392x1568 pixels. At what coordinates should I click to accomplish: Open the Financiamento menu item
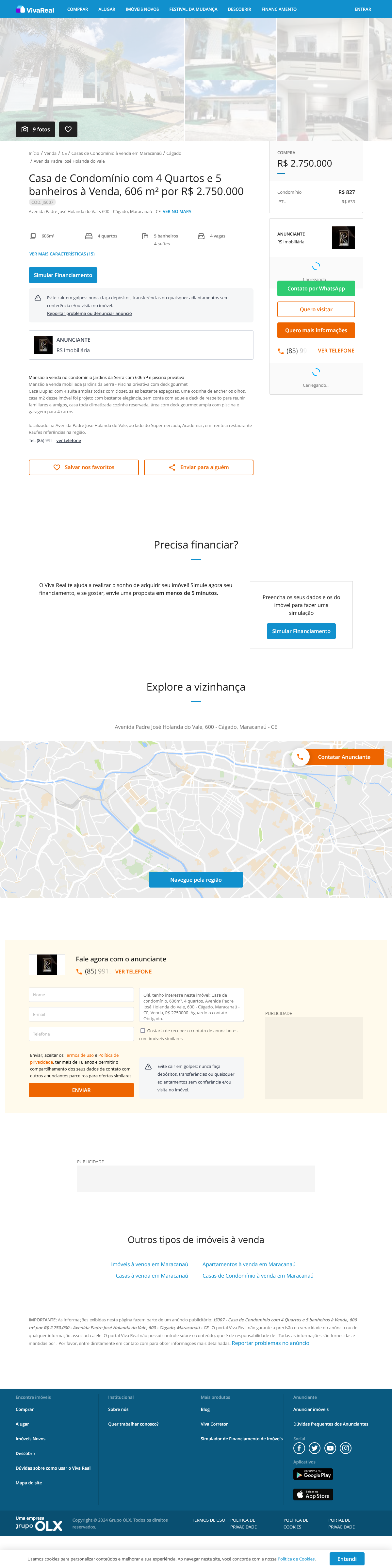coord(279,9)
